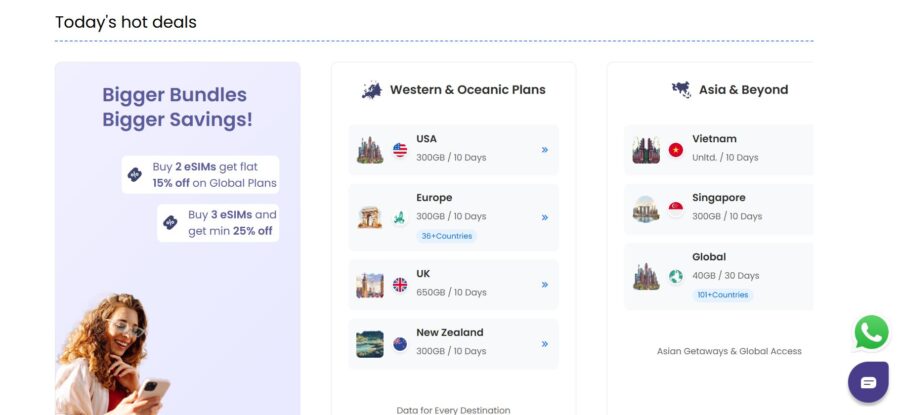Click the Buy 3 eSIMs 25% off offer

pos(218,223)
